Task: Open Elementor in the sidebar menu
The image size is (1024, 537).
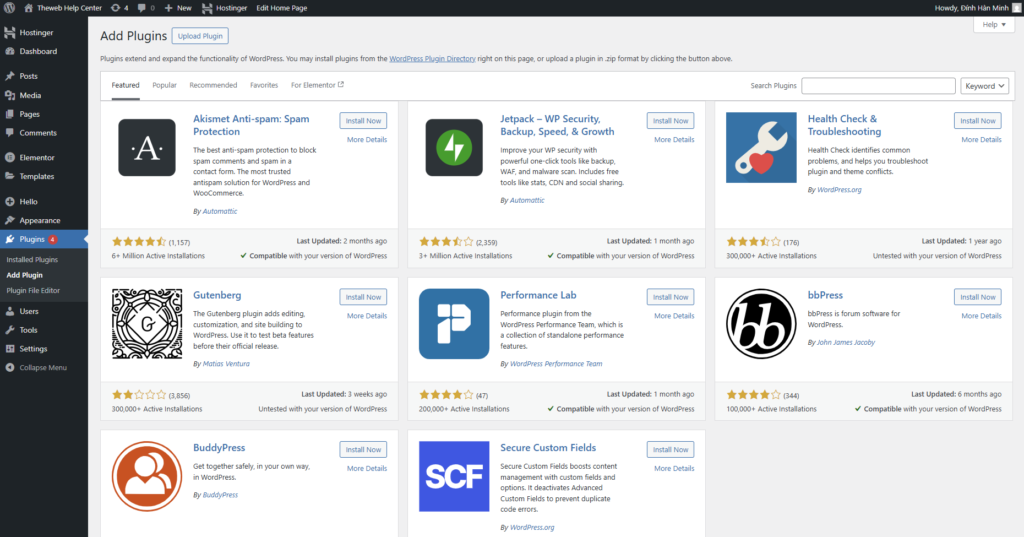Action: [x=37, y=158]
